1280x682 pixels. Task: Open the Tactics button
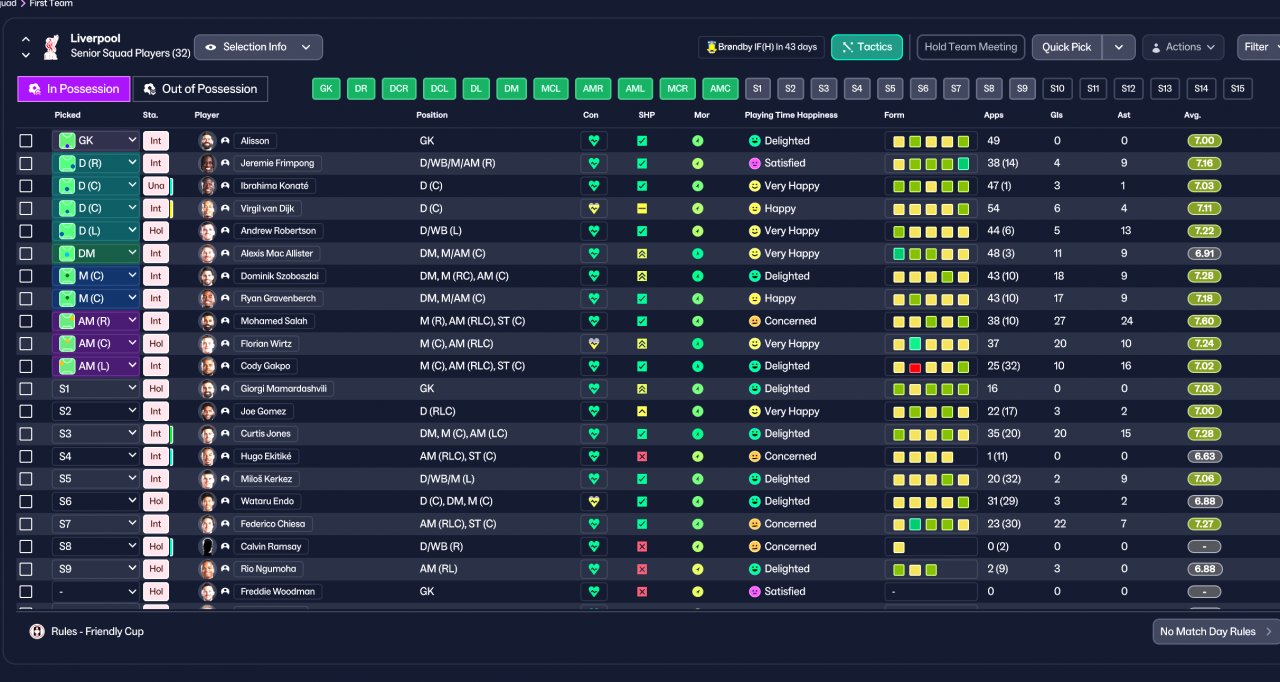(867, 47)
